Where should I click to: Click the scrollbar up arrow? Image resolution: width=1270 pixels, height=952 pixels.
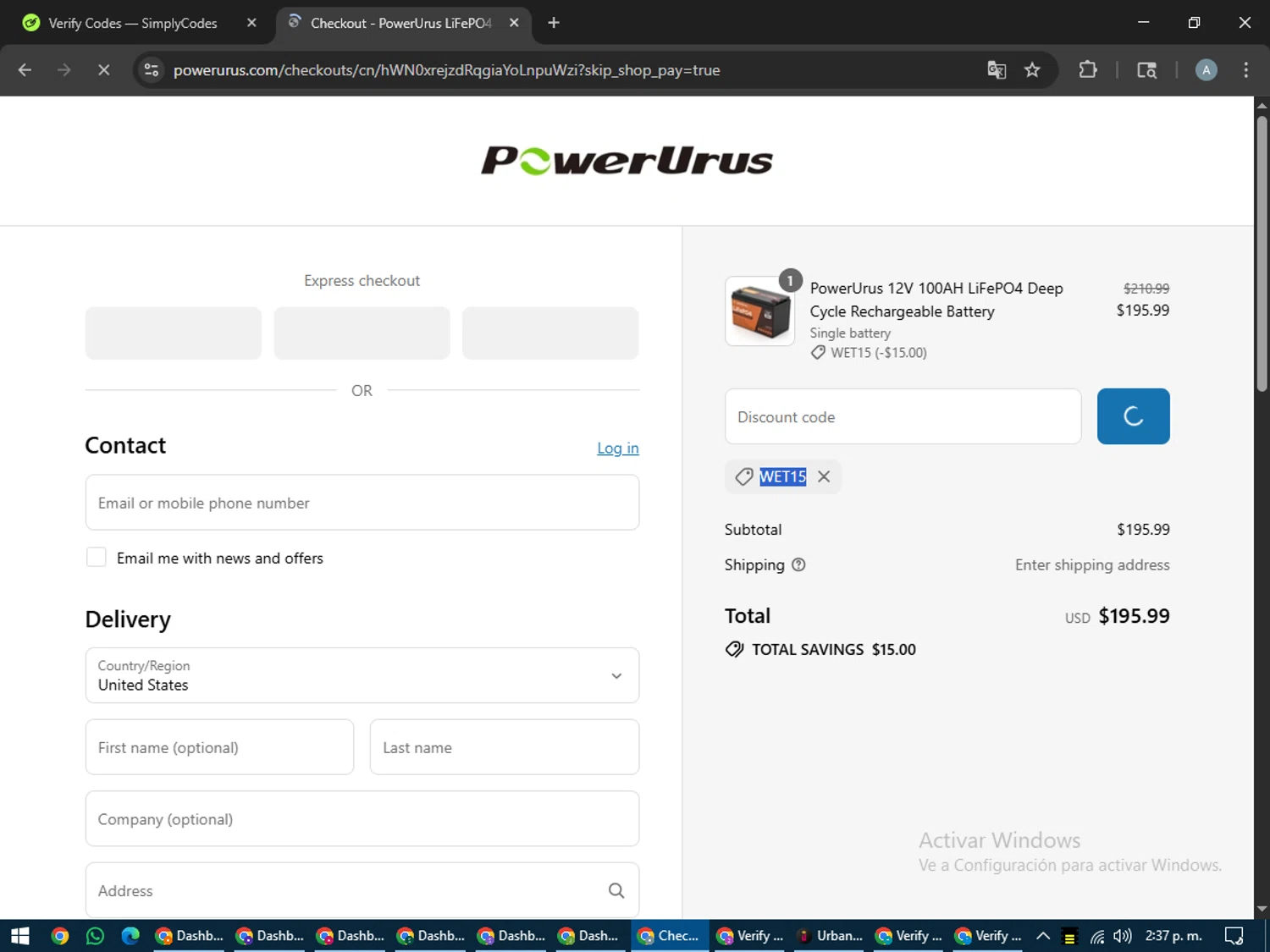coord(1262,106)
